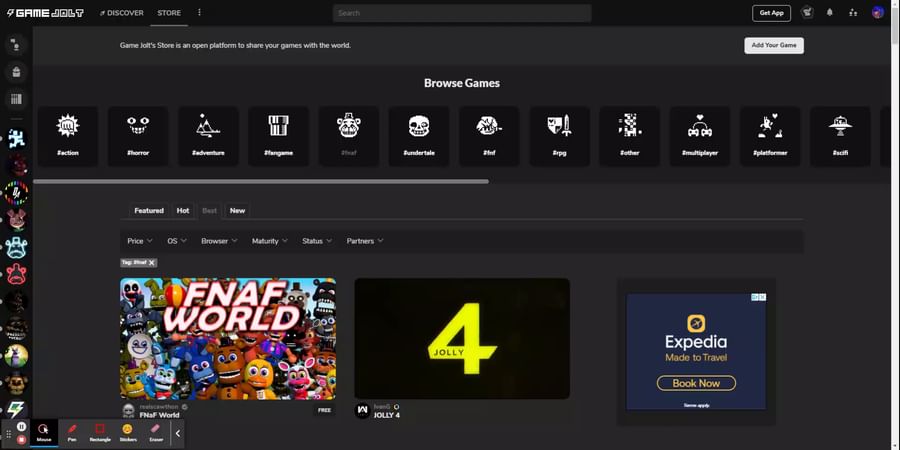Expand the Partners filter dropdown

365,241
